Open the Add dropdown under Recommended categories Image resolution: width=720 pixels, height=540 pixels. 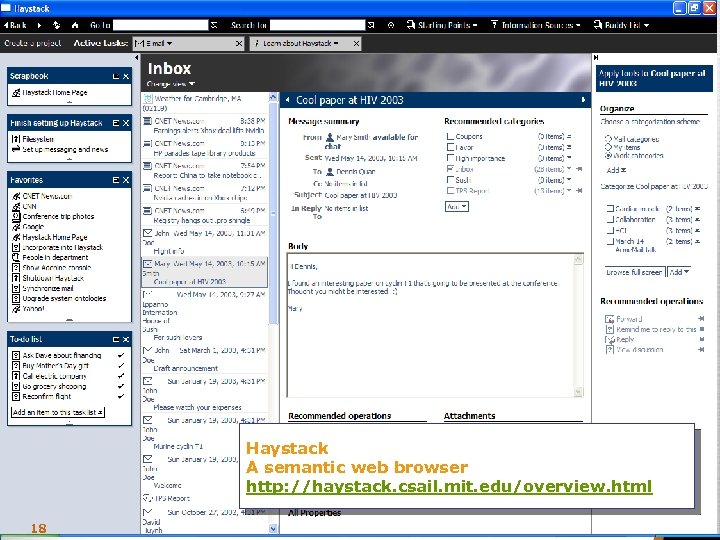point(457,207)
